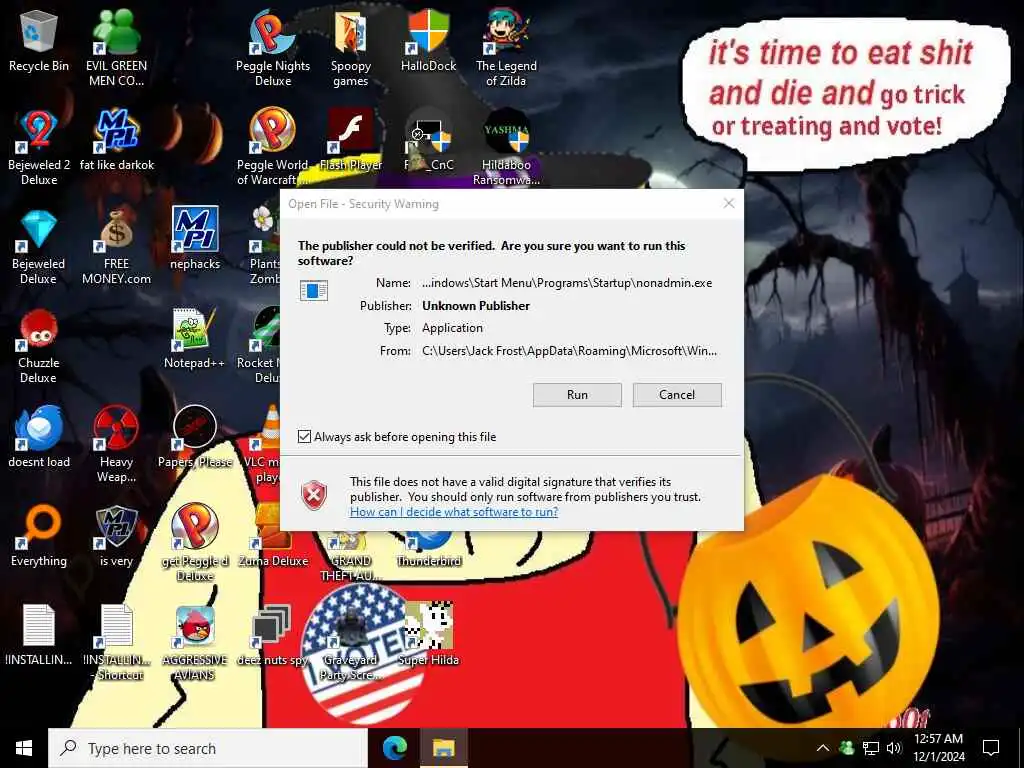Open the taskbar clock showing 12:57 AM
This screenshot has height=768, width=1024.
(938, 748)
